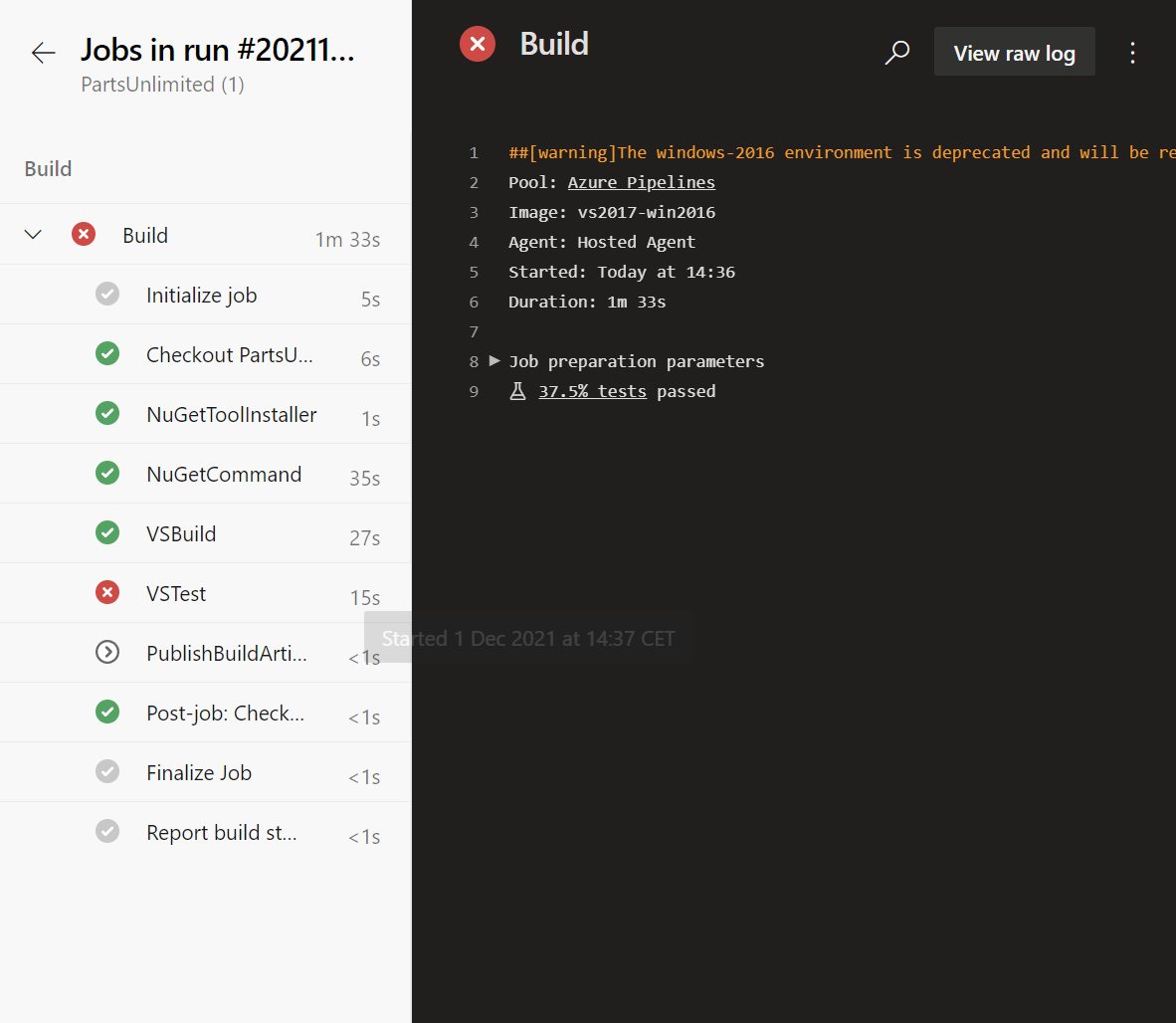
Task: Click green success icon for Checkout step
Action: (107, 354)
